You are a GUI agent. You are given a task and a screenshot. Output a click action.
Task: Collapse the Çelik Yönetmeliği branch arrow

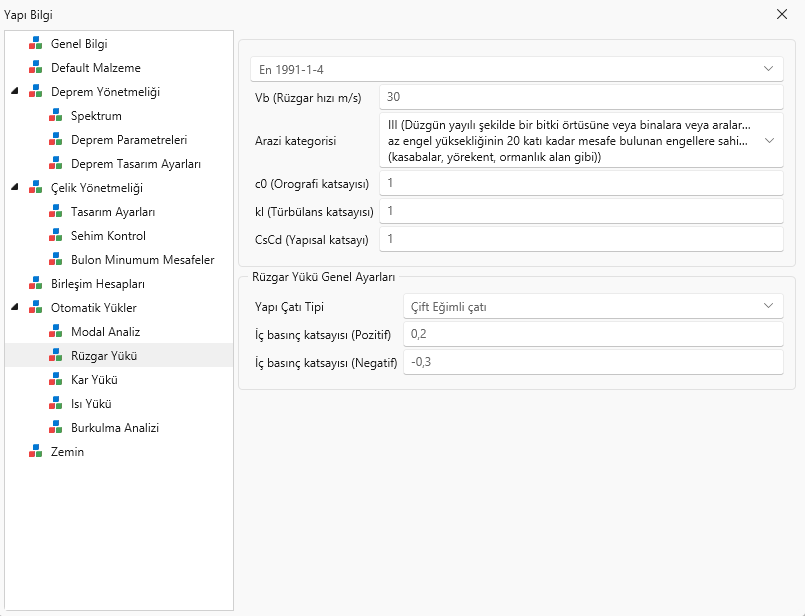(x=15, y=187)
